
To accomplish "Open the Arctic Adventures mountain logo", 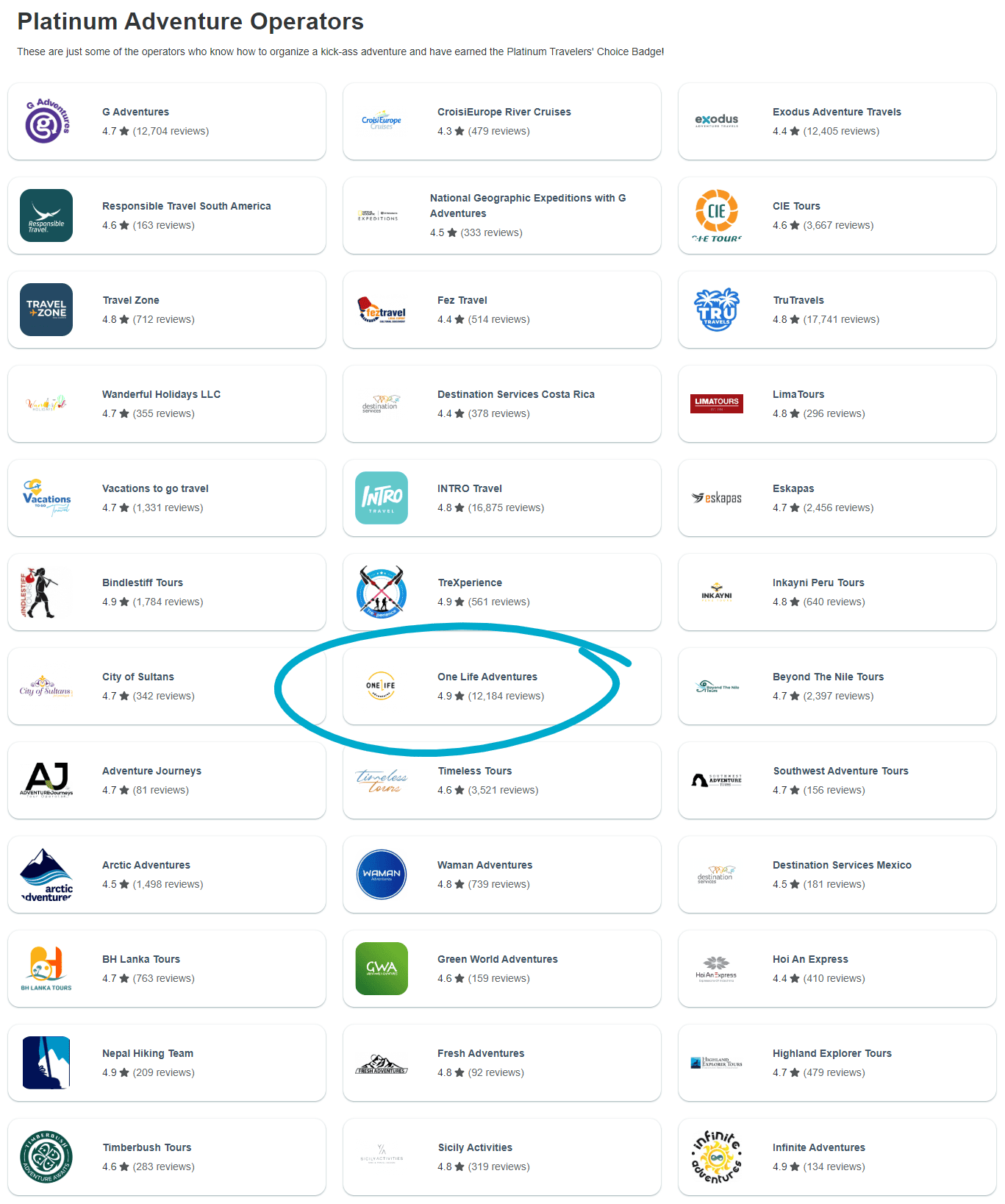I will click(x=46, y=874).
